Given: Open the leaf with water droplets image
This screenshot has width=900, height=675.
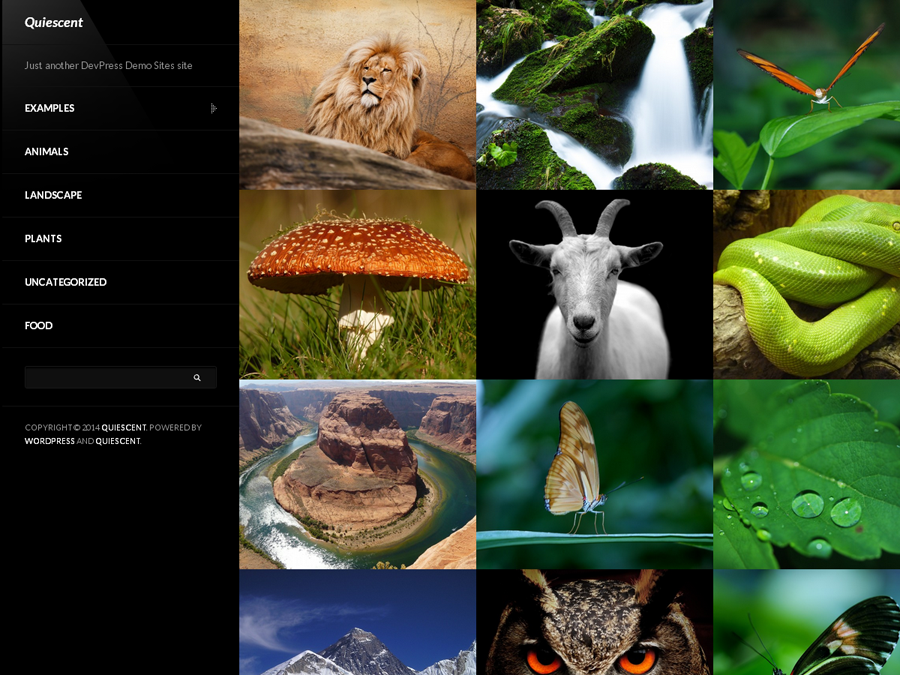Looking at the screenshot, I should click(x=807, y=475).
